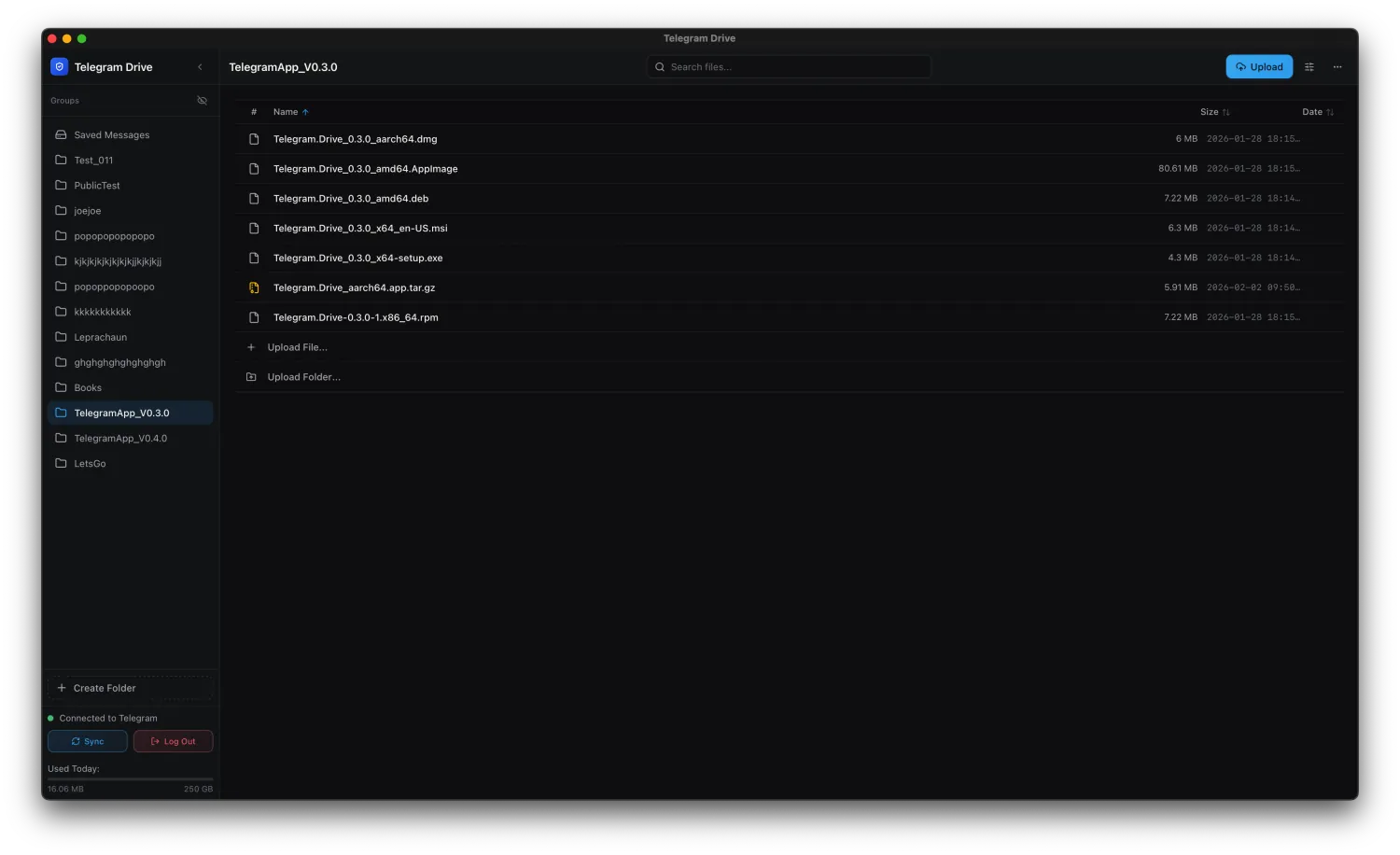Click the Telegram Drive shield logo icon
This screenshot has height=855, width=1400.
[59, 67]
